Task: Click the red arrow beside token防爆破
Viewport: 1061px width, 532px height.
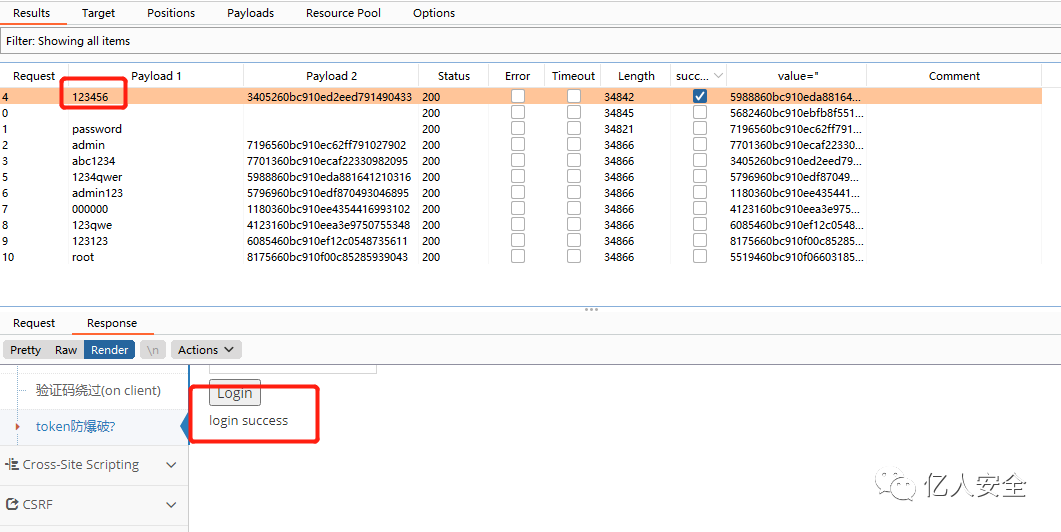Action: coord(18,426)
